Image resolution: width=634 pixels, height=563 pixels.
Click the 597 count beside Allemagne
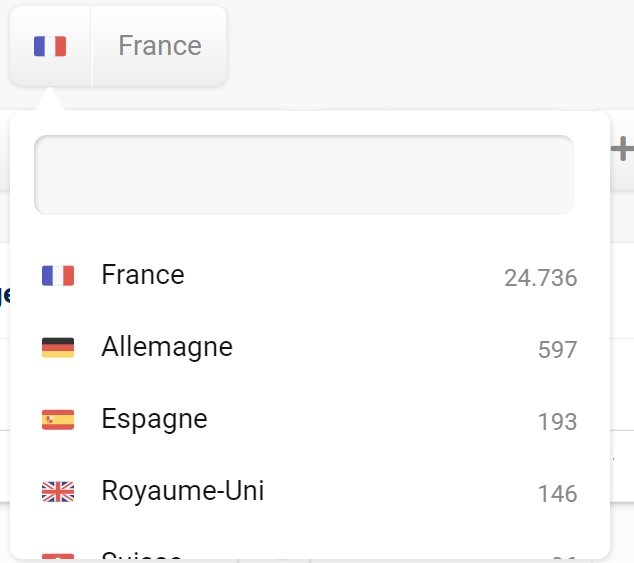(557, 350)
